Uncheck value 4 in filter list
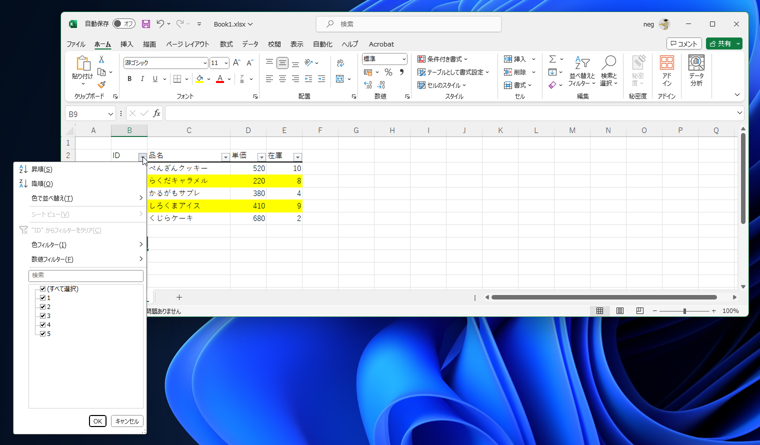Image resolution: width=760 pixels, height=445 pixels. (43, 325)
